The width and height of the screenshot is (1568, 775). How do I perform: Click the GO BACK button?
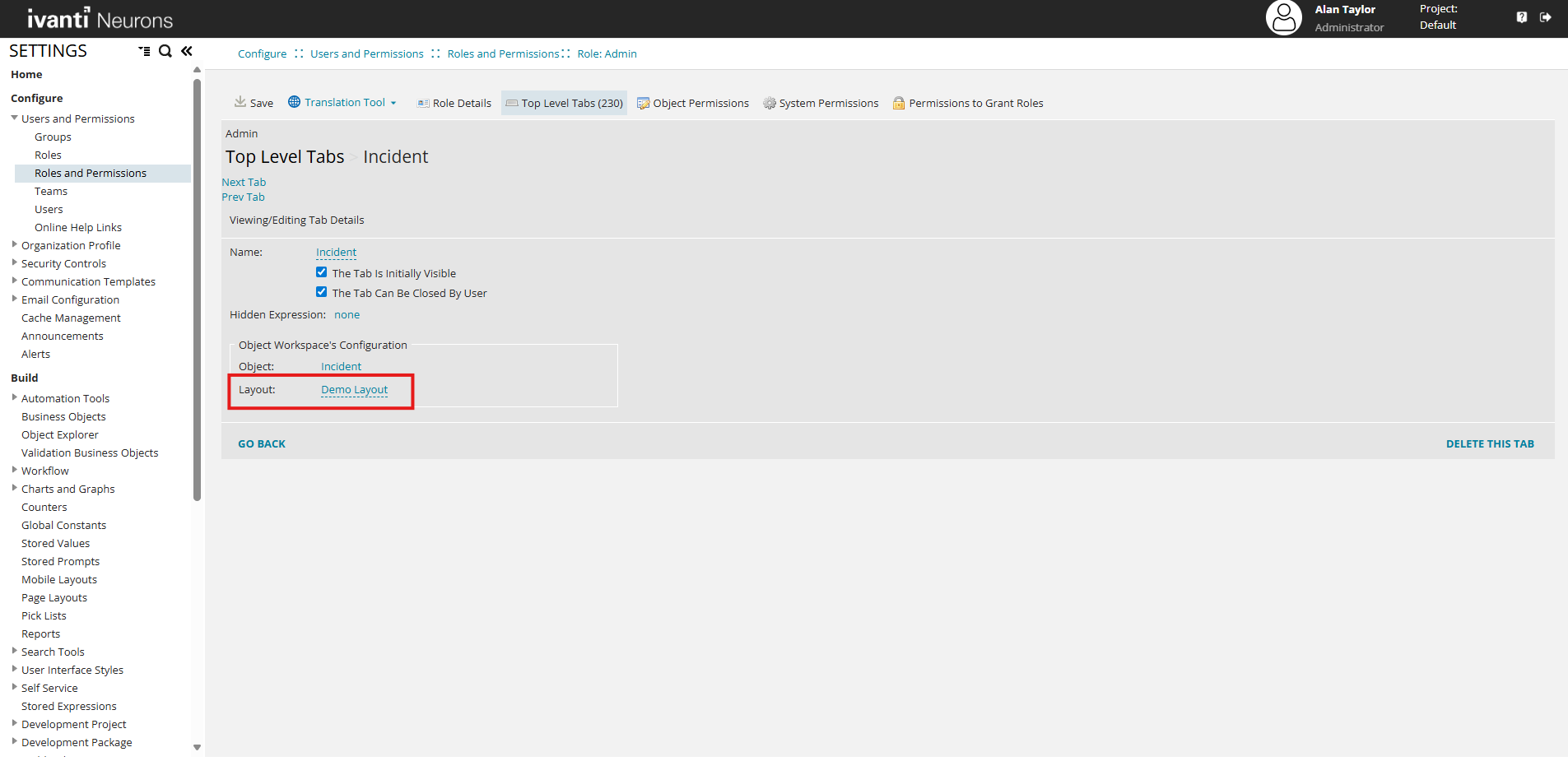(262, 443)
